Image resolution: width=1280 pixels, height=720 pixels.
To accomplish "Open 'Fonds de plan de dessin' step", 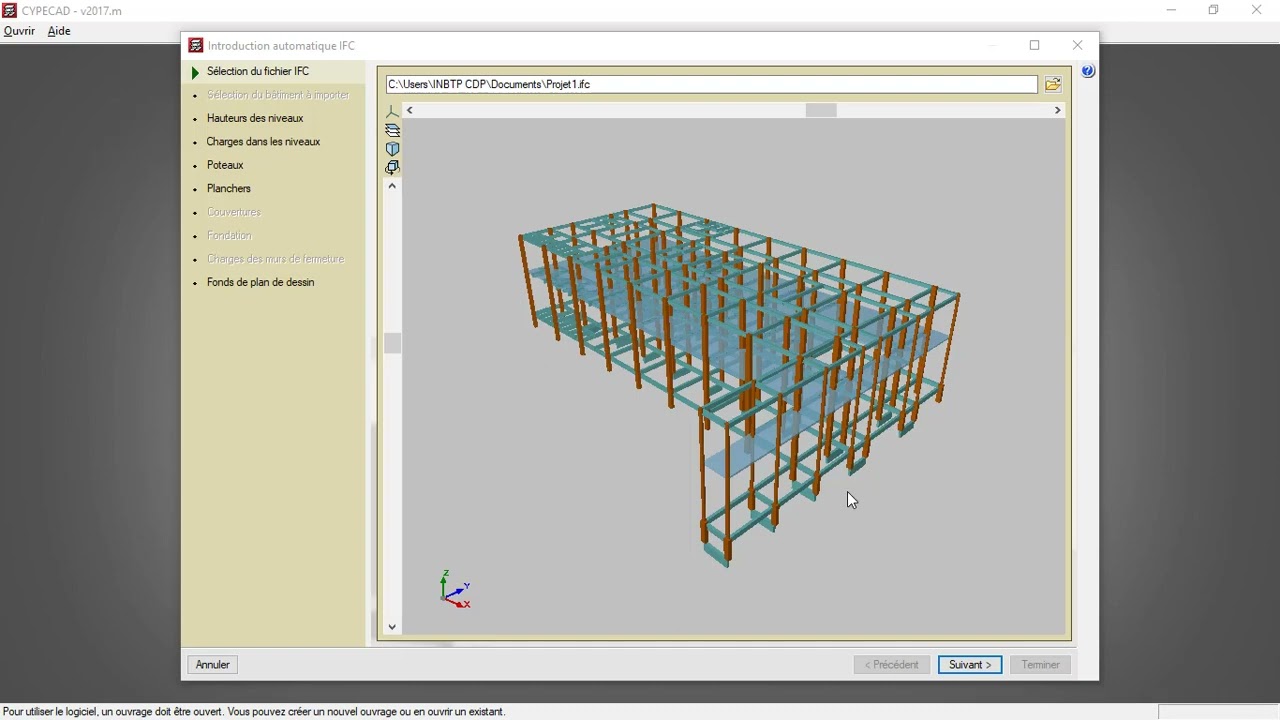I will [x=260, y=283].
